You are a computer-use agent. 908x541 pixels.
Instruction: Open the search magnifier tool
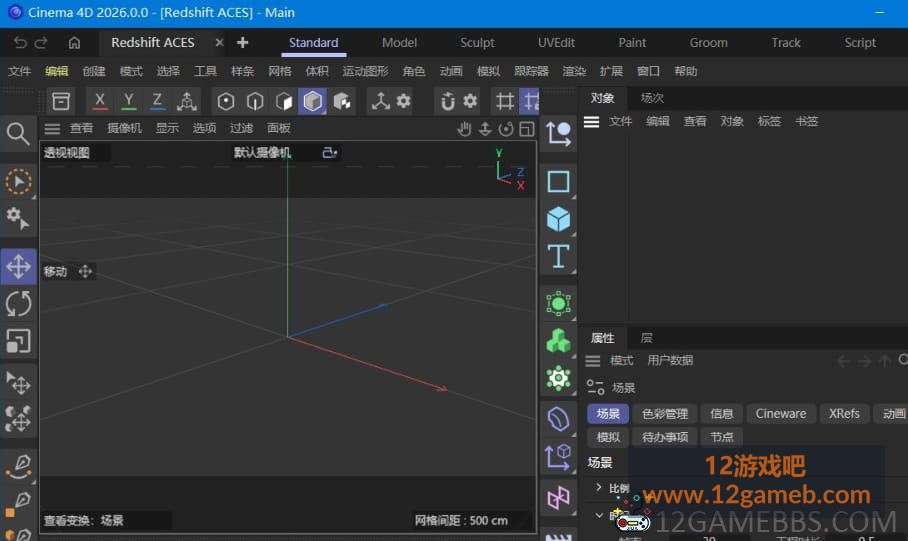(x=18, y=134)
